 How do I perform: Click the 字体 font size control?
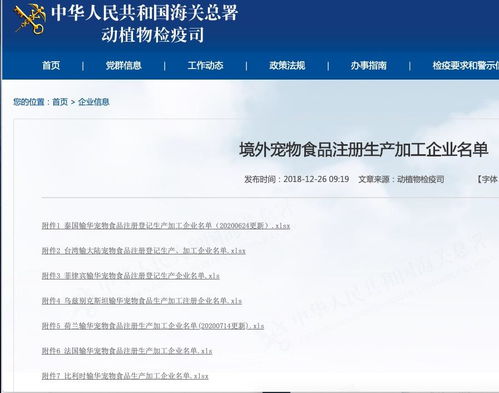[x=487, y=179]
